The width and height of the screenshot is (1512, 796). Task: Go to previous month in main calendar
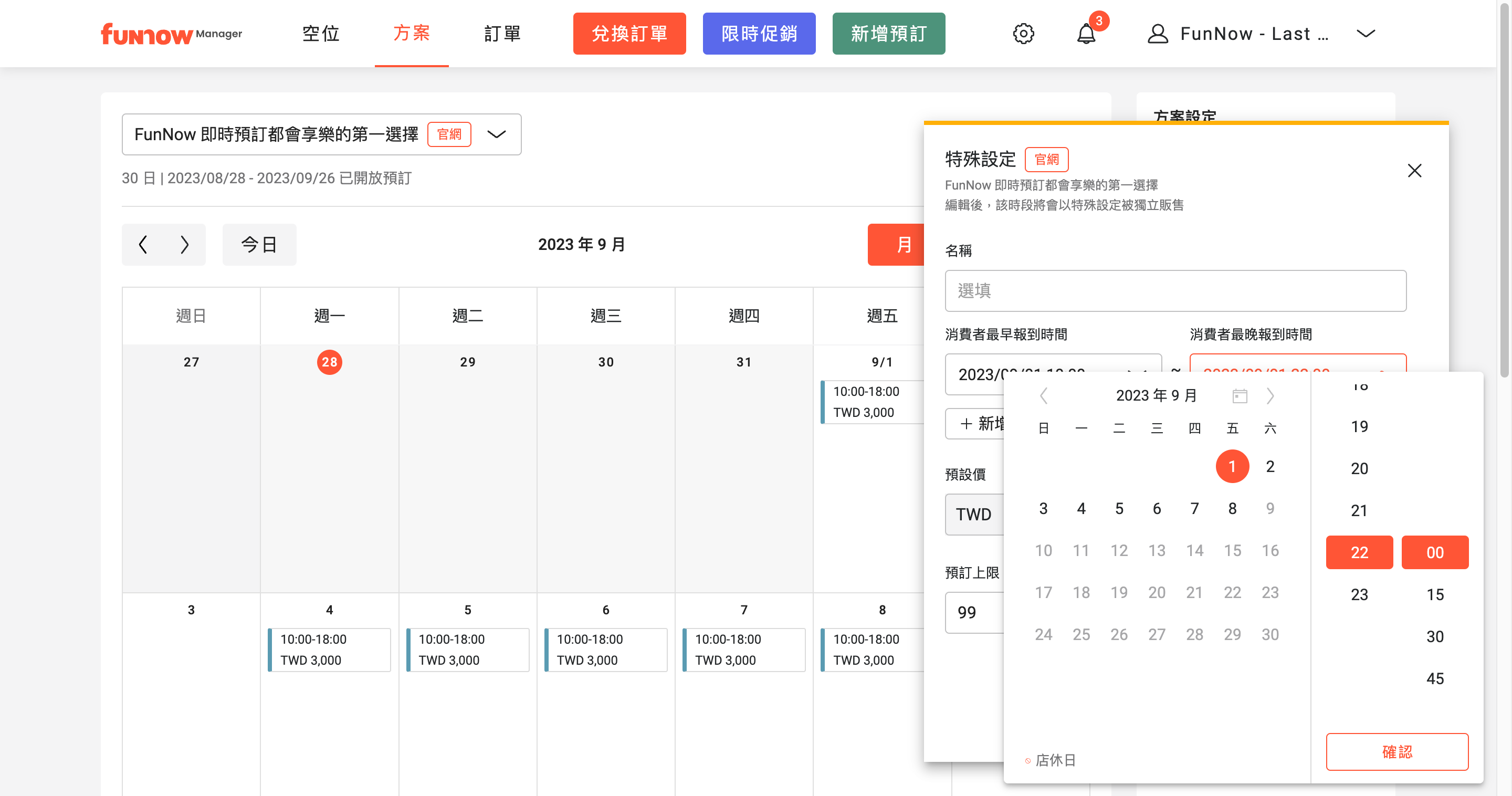[143, 244]
